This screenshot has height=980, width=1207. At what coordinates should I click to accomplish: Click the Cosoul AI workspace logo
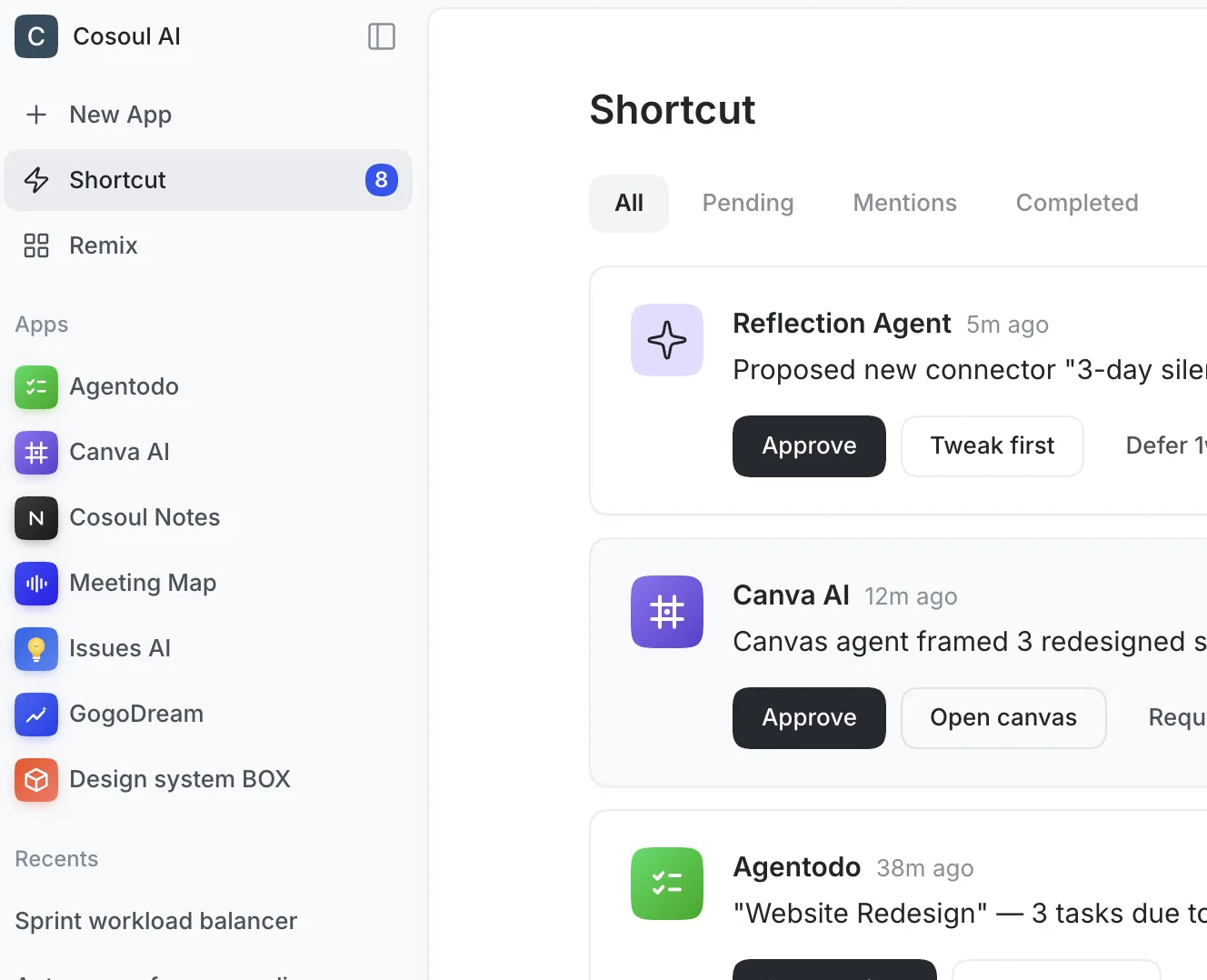point(36,36)
